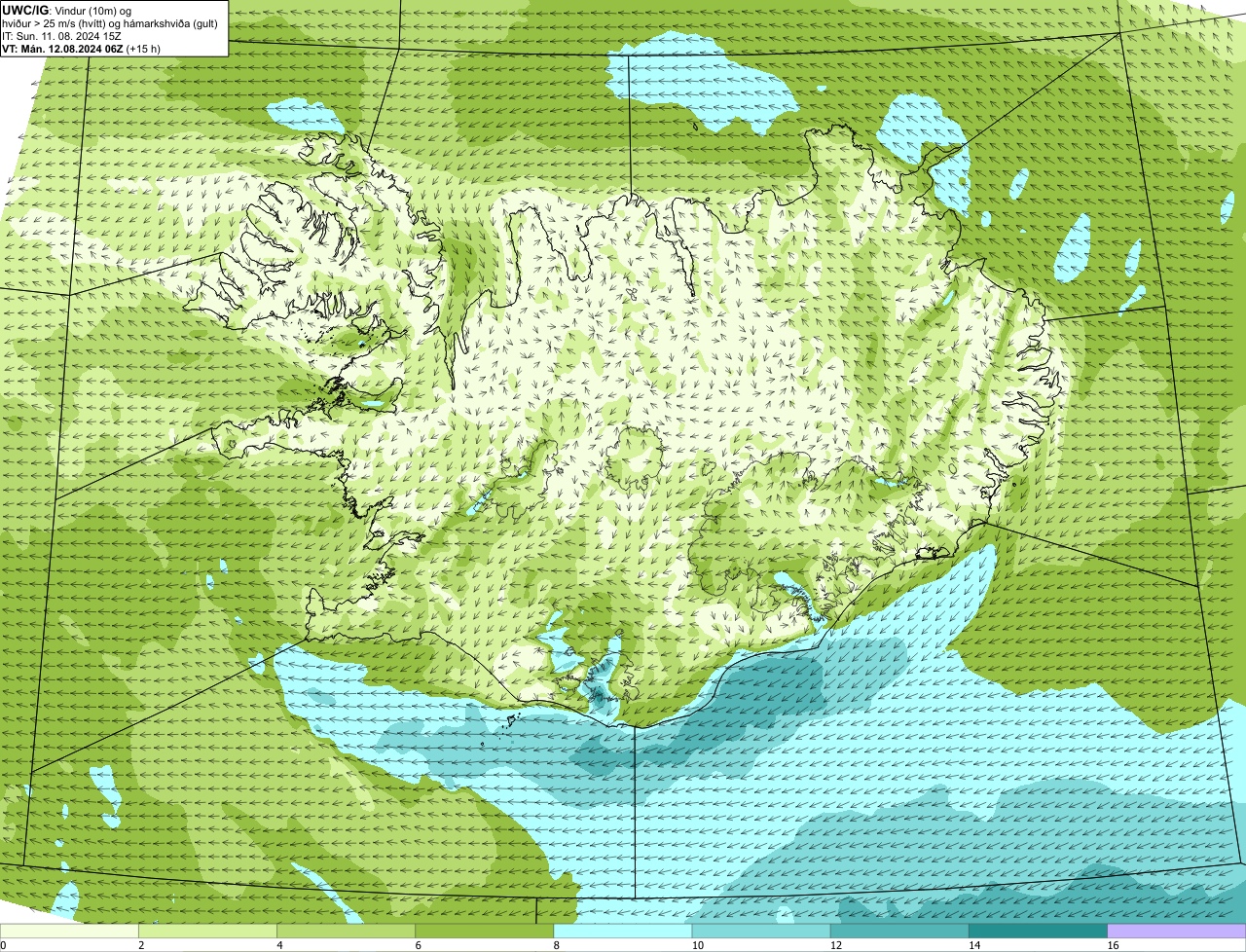Click the 'IT: Sun. 11. 08. 2024 15Z' line

tap(61, 35)
